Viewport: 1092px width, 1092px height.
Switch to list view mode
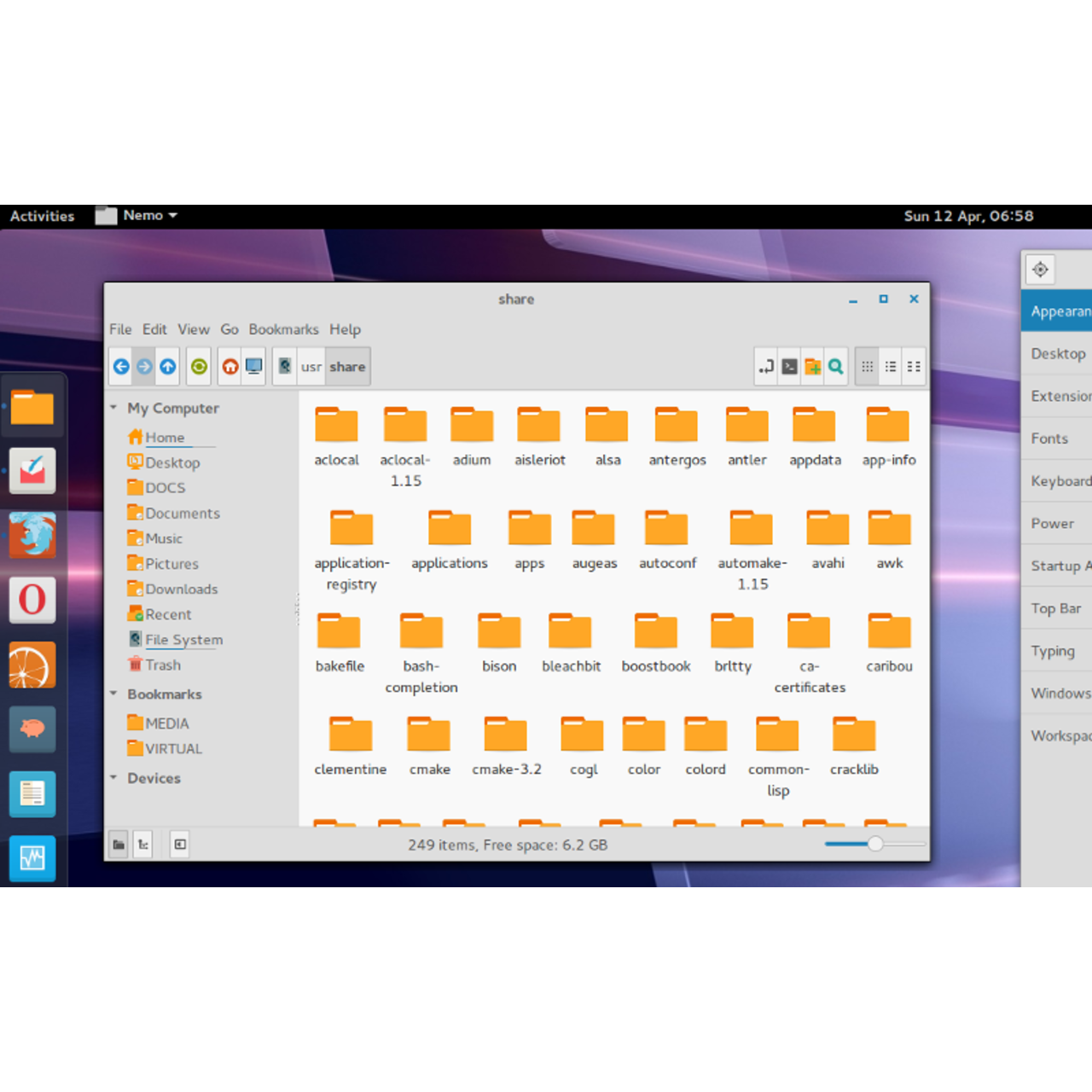[x=891, y=366]
